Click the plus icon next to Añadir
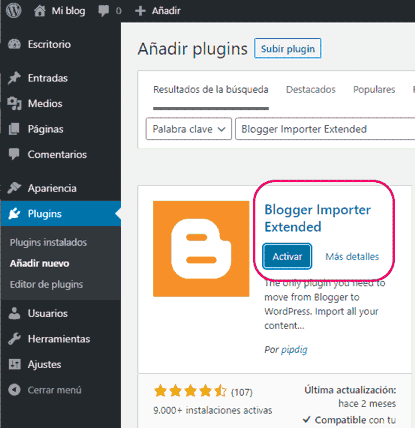 point(140,11)
